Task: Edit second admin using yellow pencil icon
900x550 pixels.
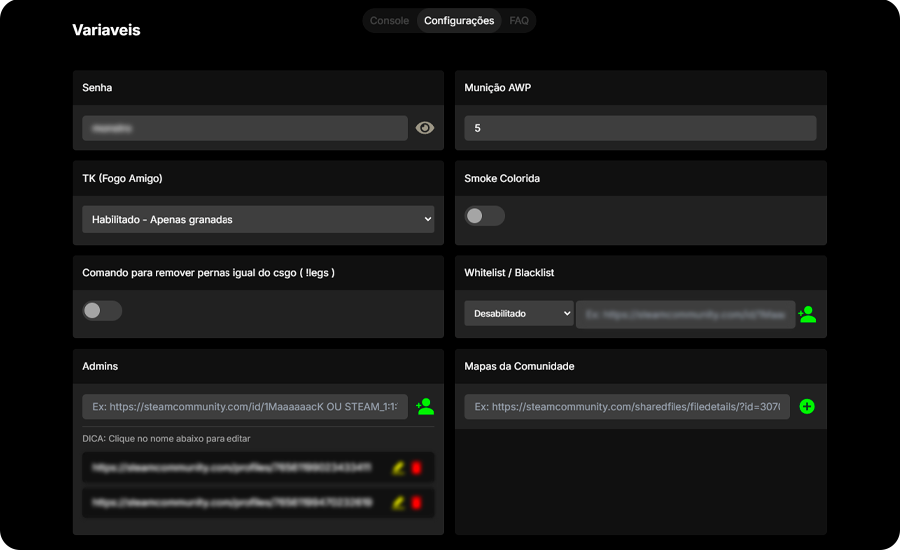Action: [x=398, y=502]
